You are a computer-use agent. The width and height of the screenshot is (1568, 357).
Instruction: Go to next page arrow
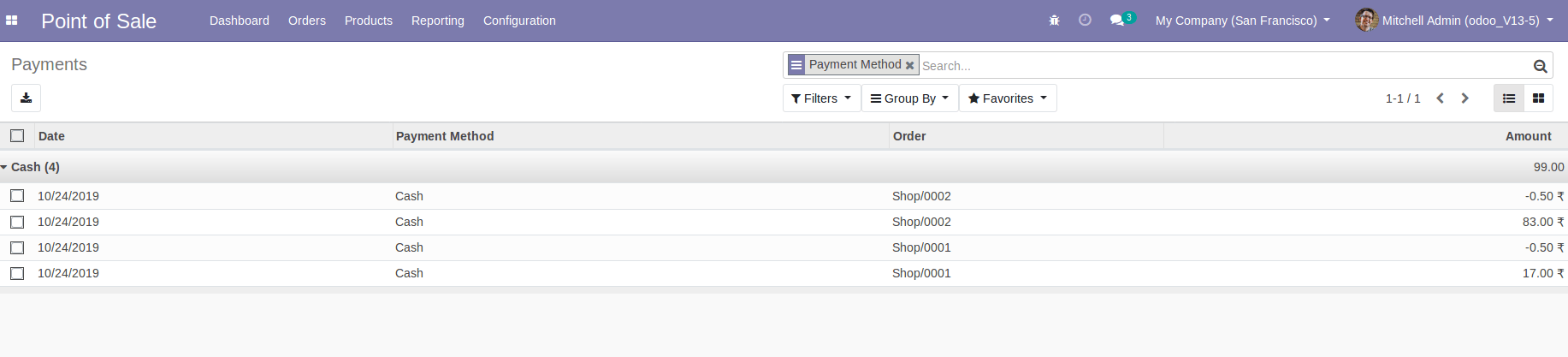pyautogui.click(x=1464, y=98)
